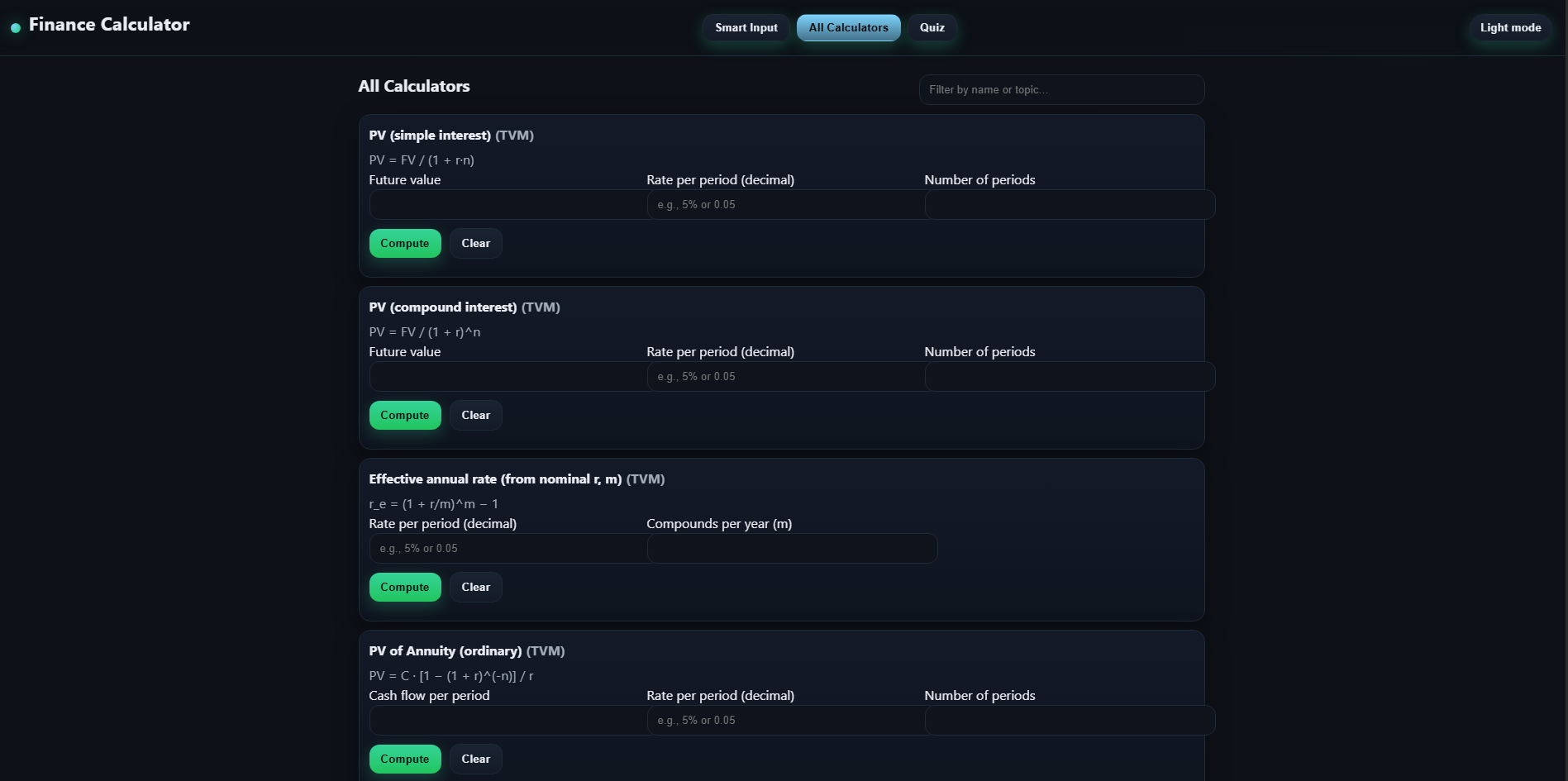This screenshot has height=781, width=1568.
Task: Open the Quiz tab
Action: click(932, 27)
